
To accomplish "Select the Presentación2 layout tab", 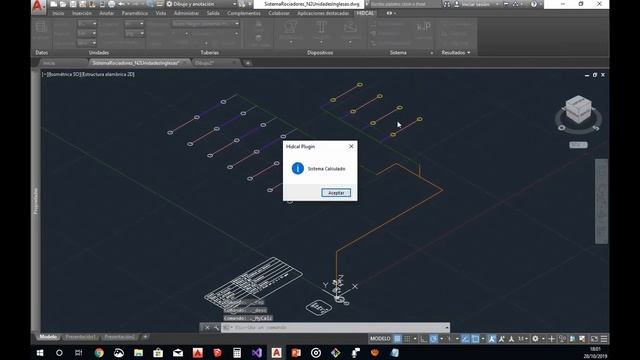I will click(x=119, y=337).
